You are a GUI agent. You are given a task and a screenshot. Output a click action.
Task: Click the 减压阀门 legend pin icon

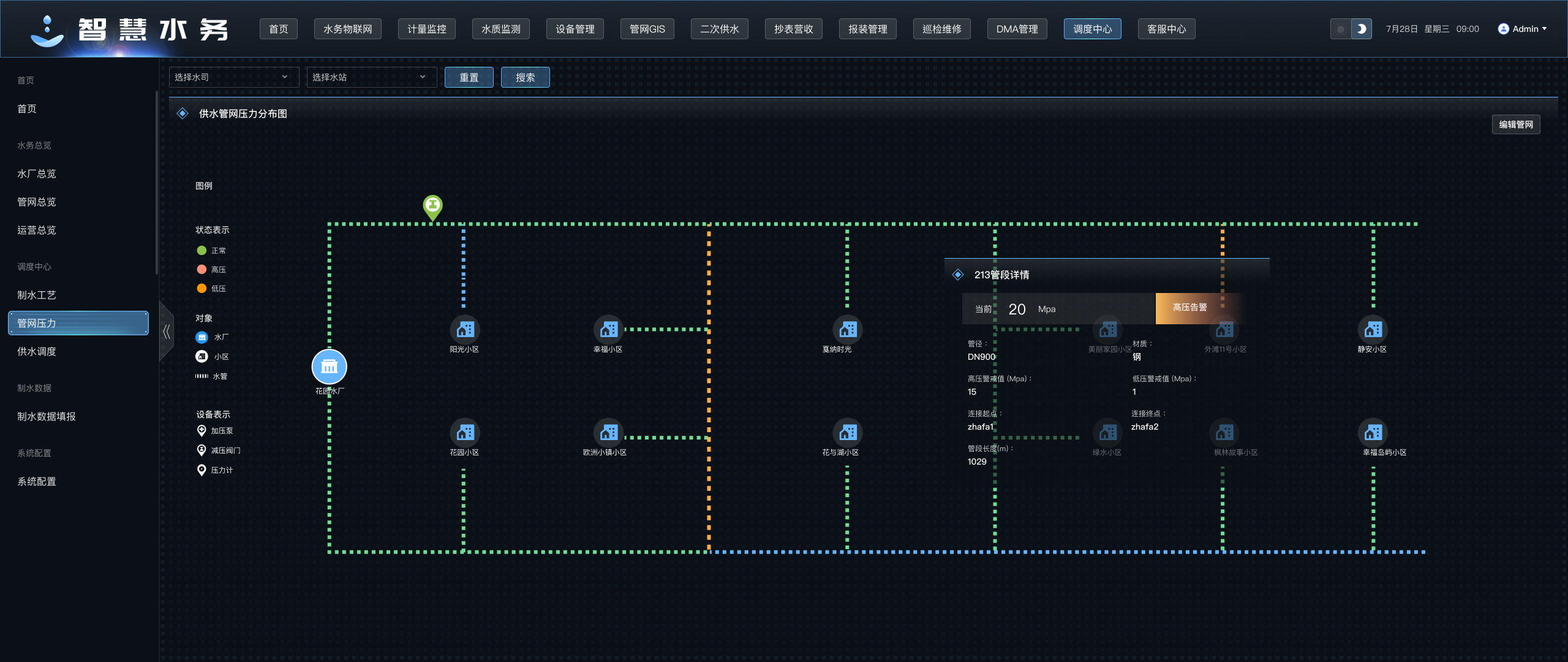(202, 451)
